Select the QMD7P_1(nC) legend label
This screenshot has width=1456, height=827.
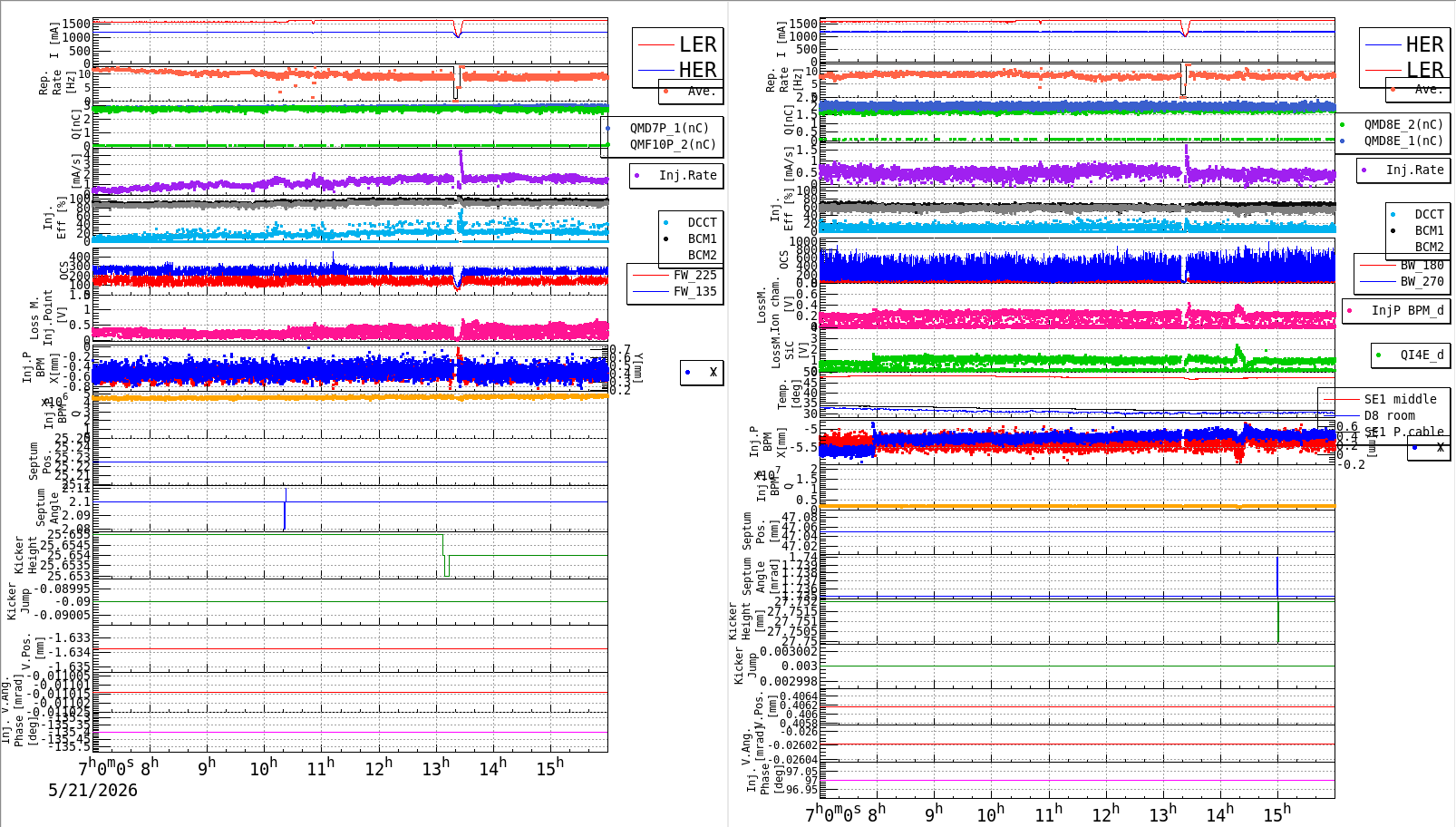[669, 128]
